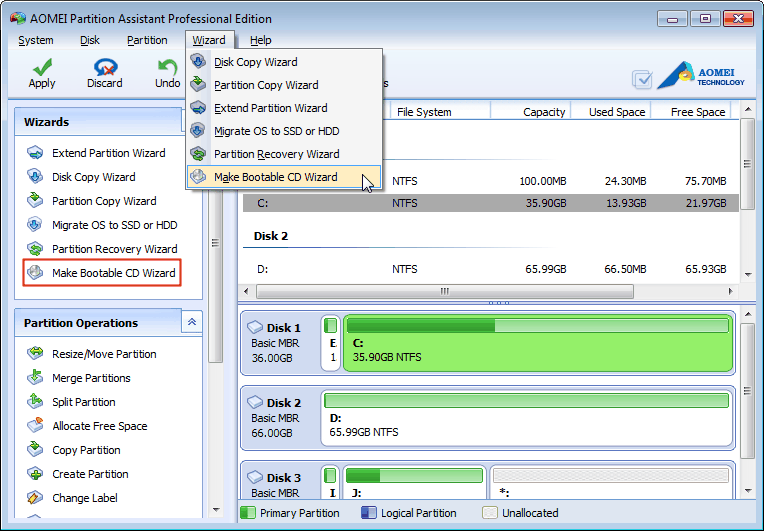Open Allocate Free Space operation
This screenshot has width=764, height=531.
point(100,426)
